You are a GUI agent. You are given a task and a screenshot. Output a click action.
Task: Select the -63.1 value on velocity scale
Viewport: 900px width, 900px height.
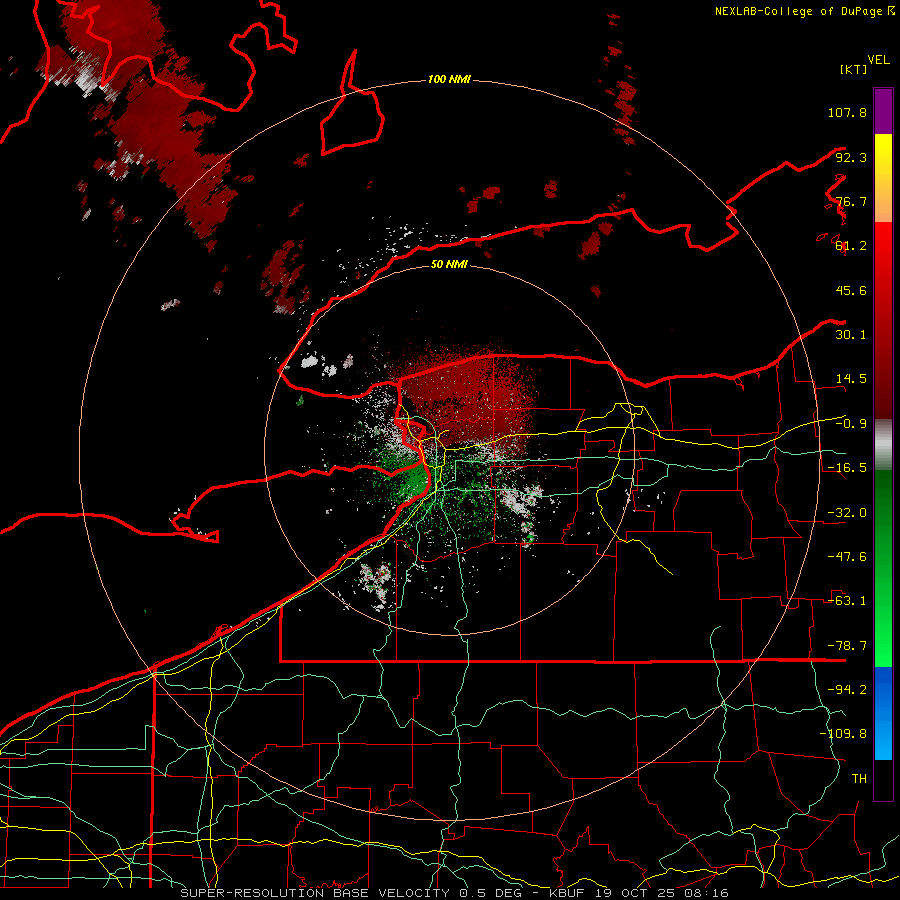(x=847, y=601)
